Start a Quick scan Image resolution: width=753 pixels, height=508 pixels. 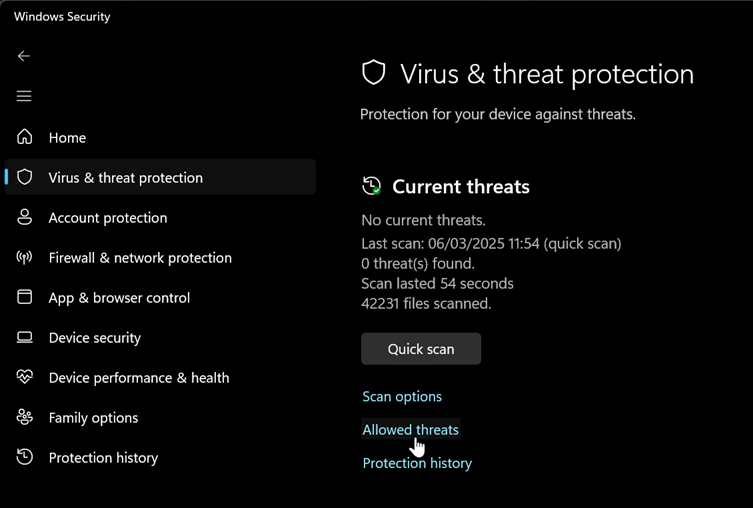[x=421, y=349]
